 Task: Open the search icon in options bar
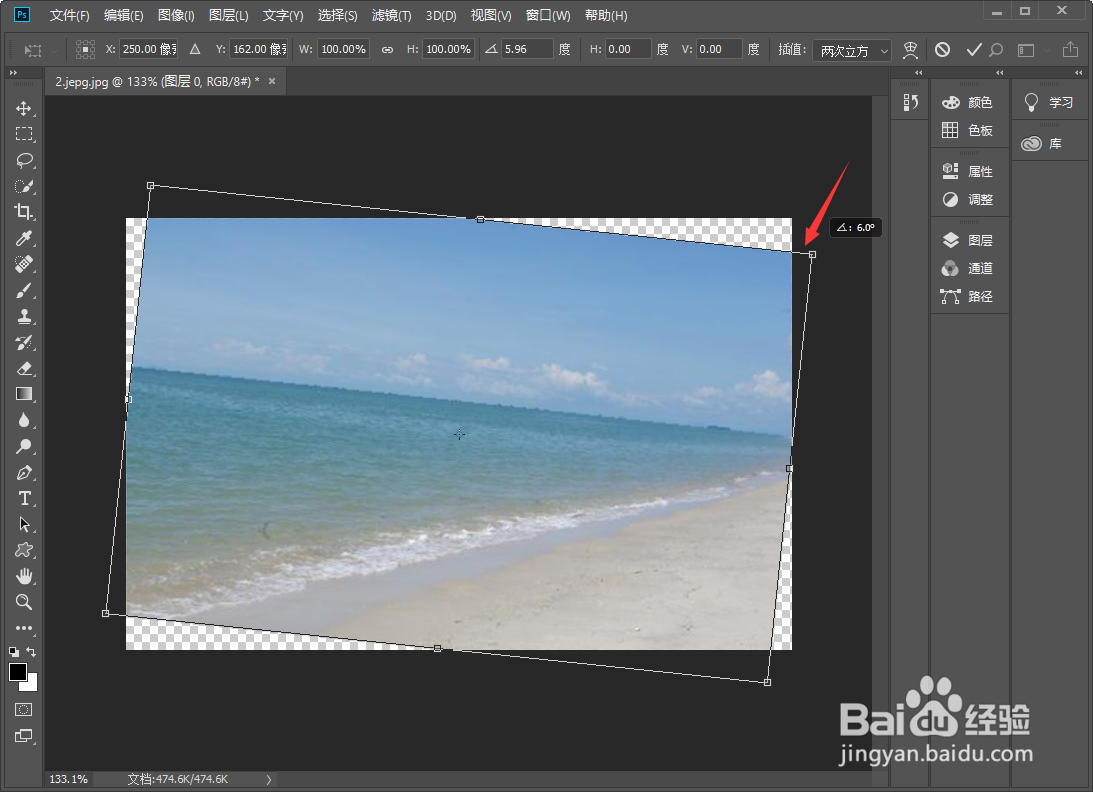pyautogui.click(x=997, y=50)
